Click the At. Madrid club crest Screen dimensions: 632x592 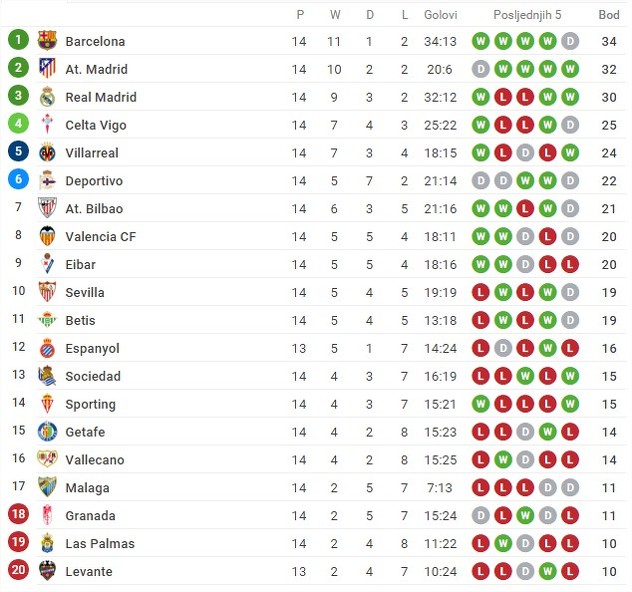coord(47,69)
